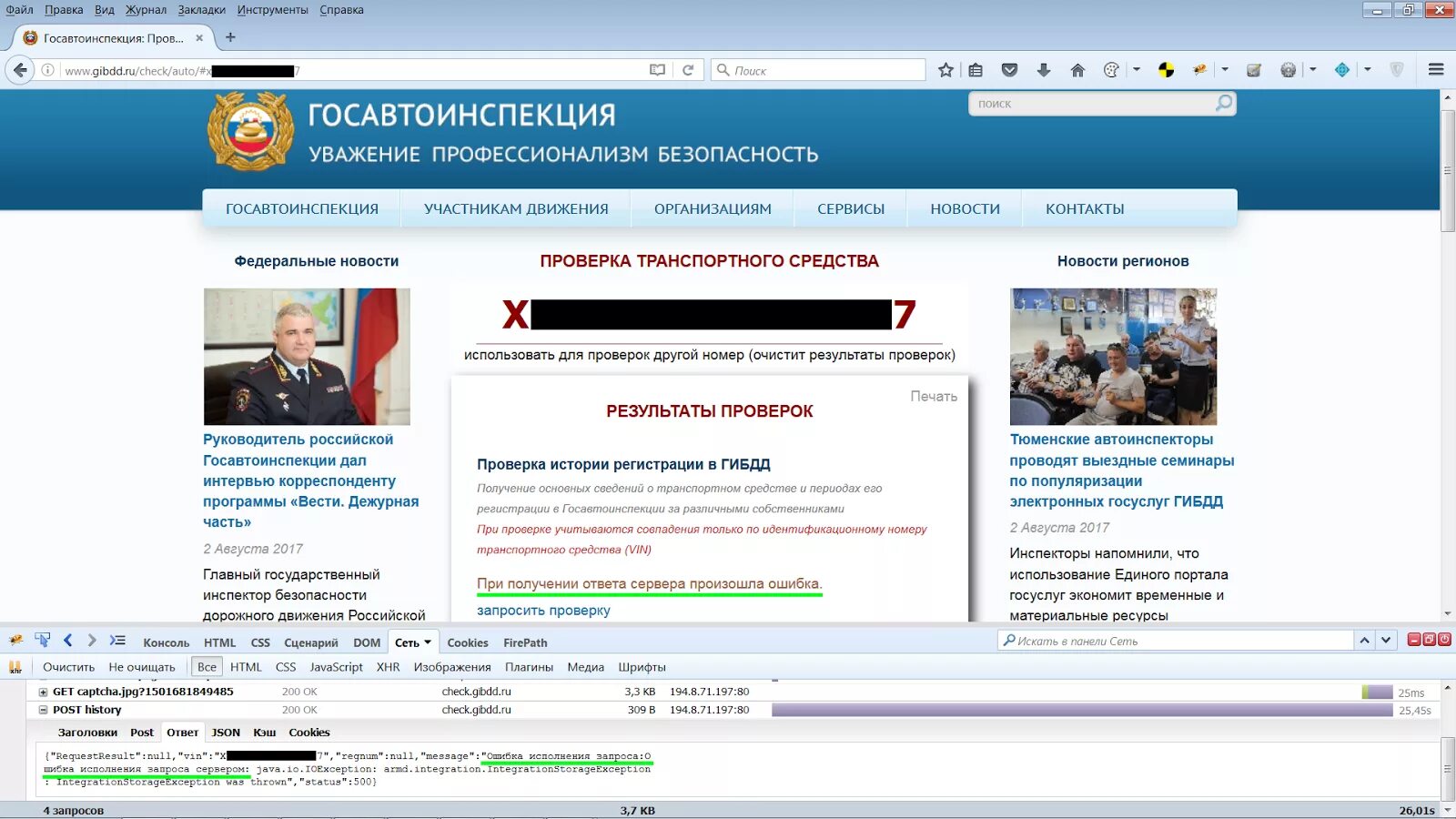
Task: Click the palette theme extension icon
Action: [x=1111, y=70]
